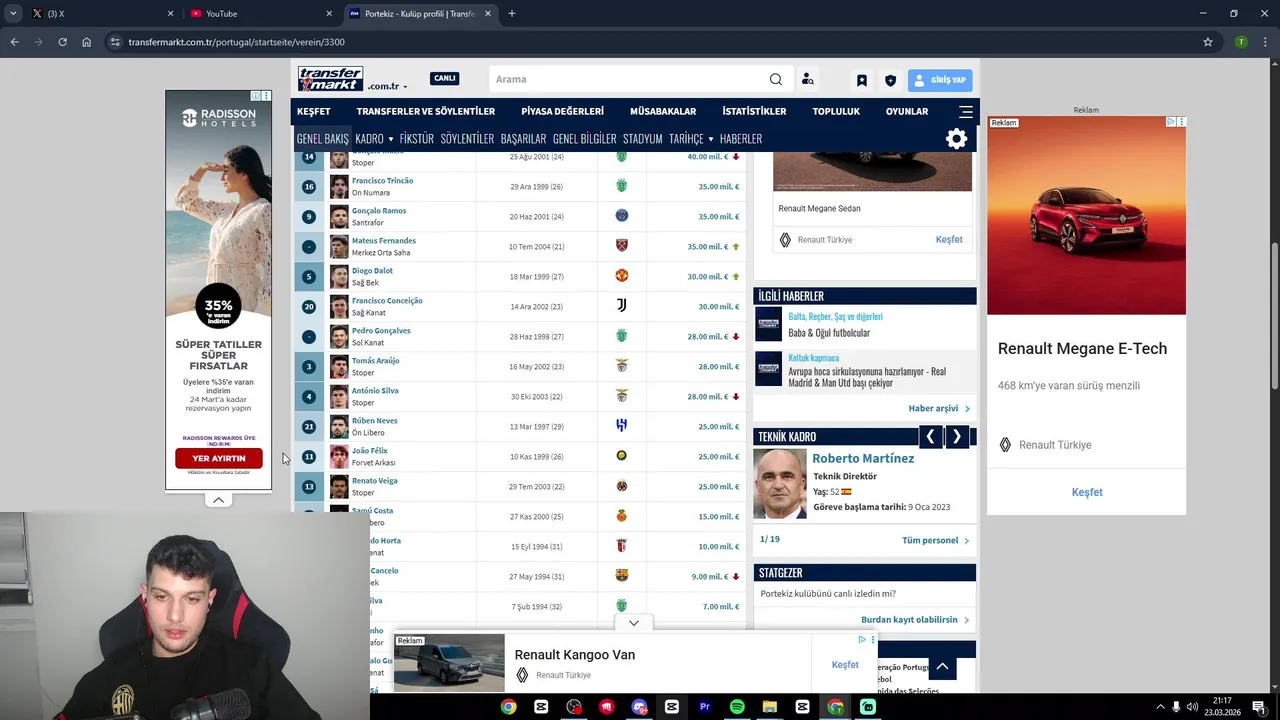The width and height of the screenshot is (1280, 720).
Task: Click PSG crest in Gonçalo Ramos row
Action: pos(621,216)
